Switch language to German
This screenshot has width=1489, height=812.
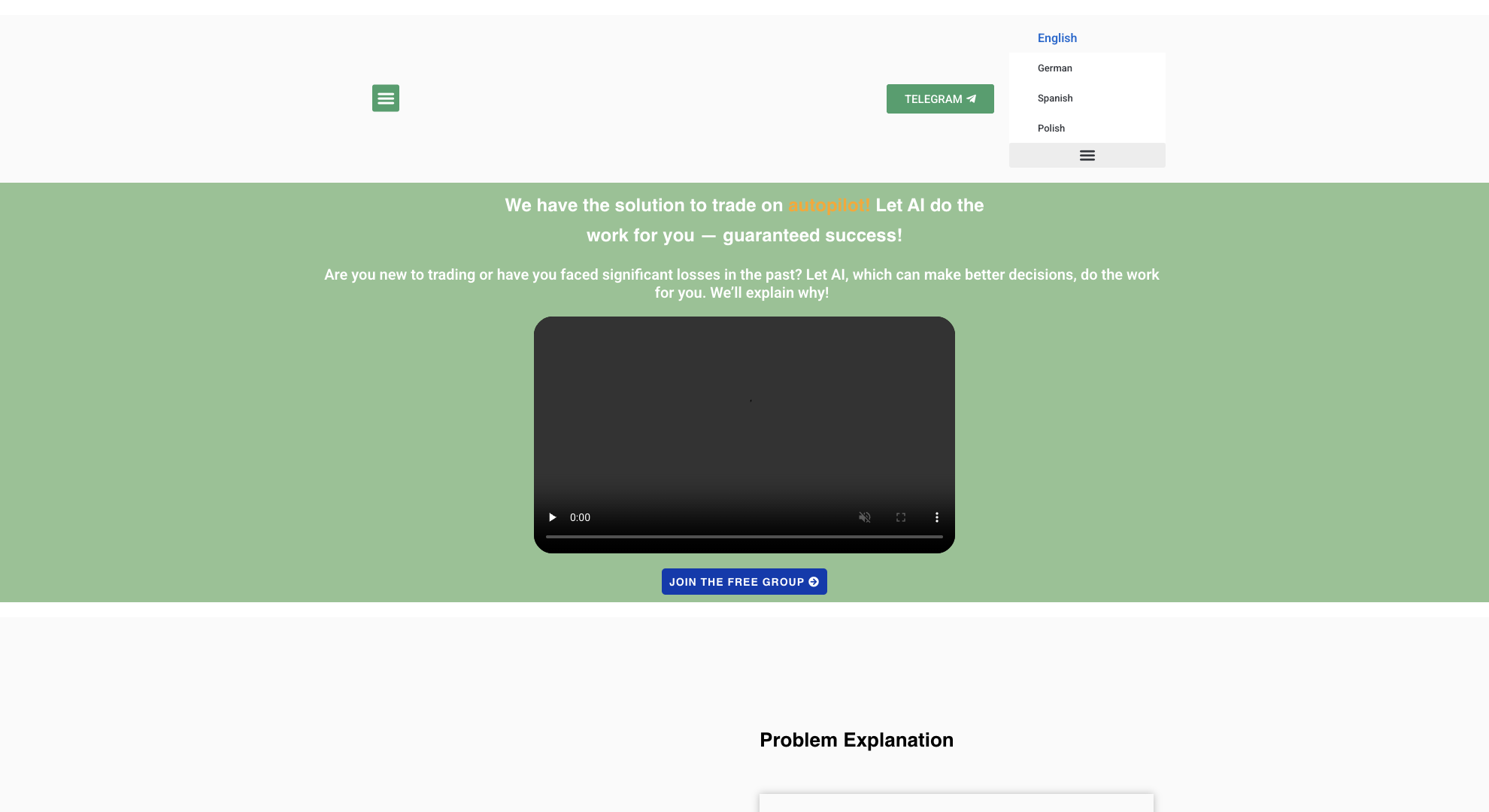tap(1054, 68)
